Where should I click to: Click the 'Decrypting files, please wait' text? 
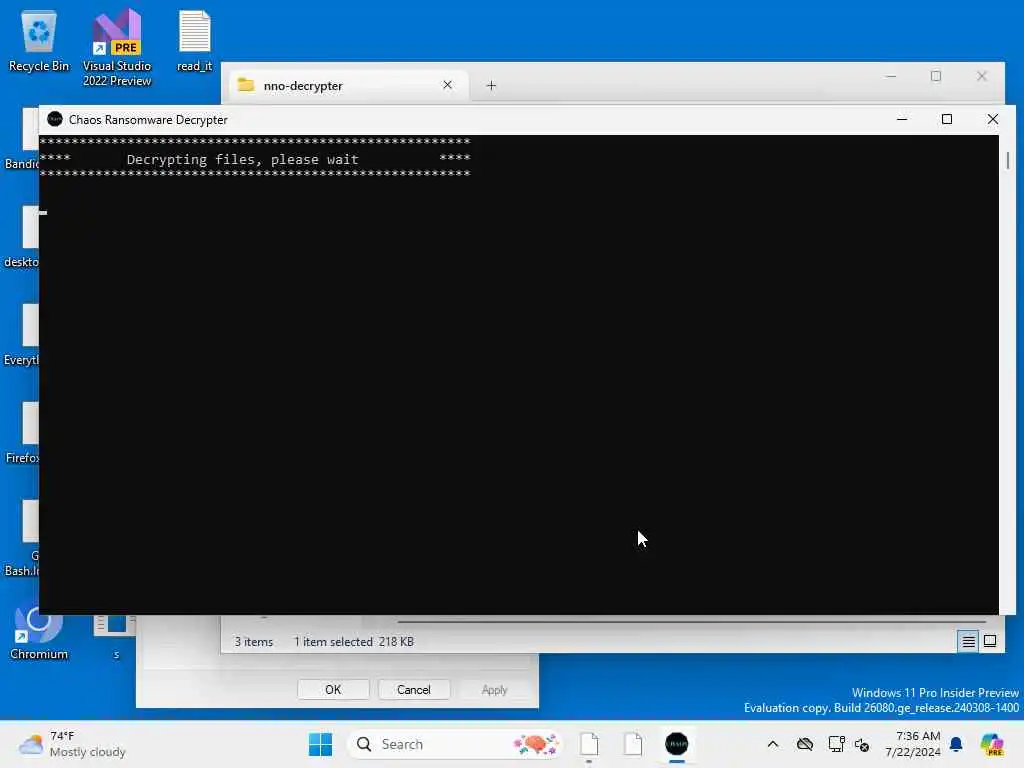(x=242, y=159)
